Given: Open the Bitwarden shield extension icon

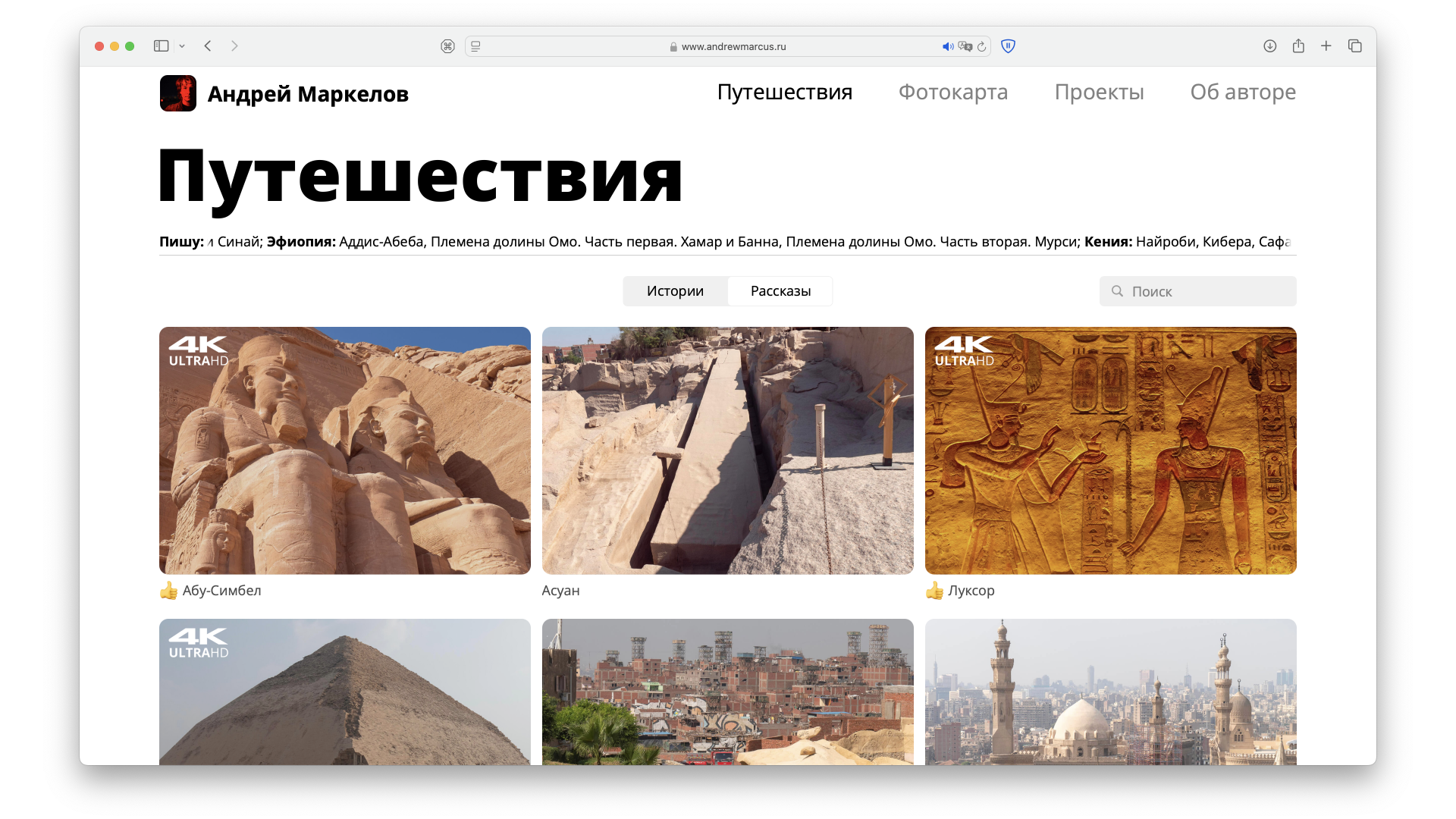Looking at the screenshot, I should tap(1008, 46).
